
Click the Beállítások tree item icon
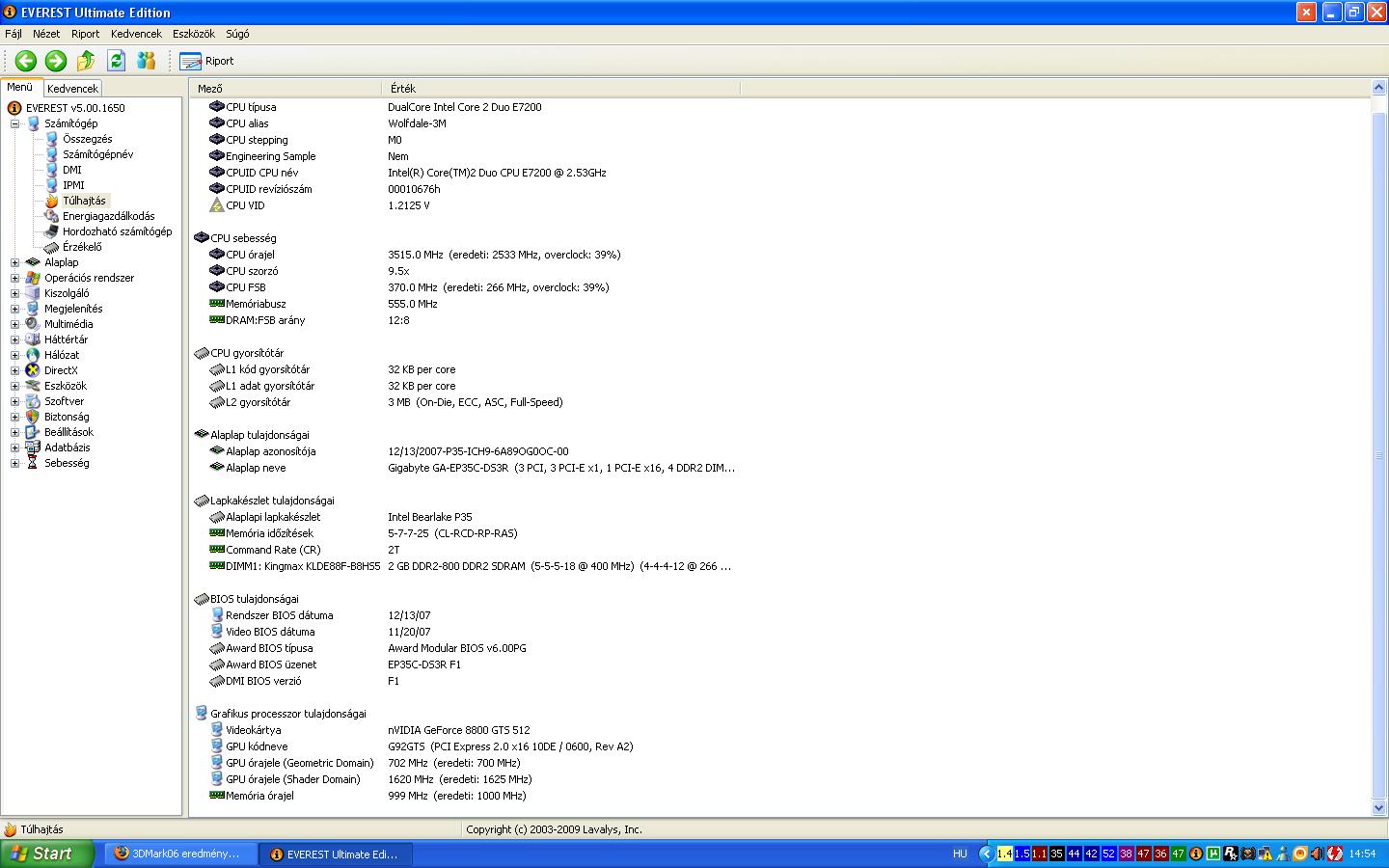[x=33, y=432]
